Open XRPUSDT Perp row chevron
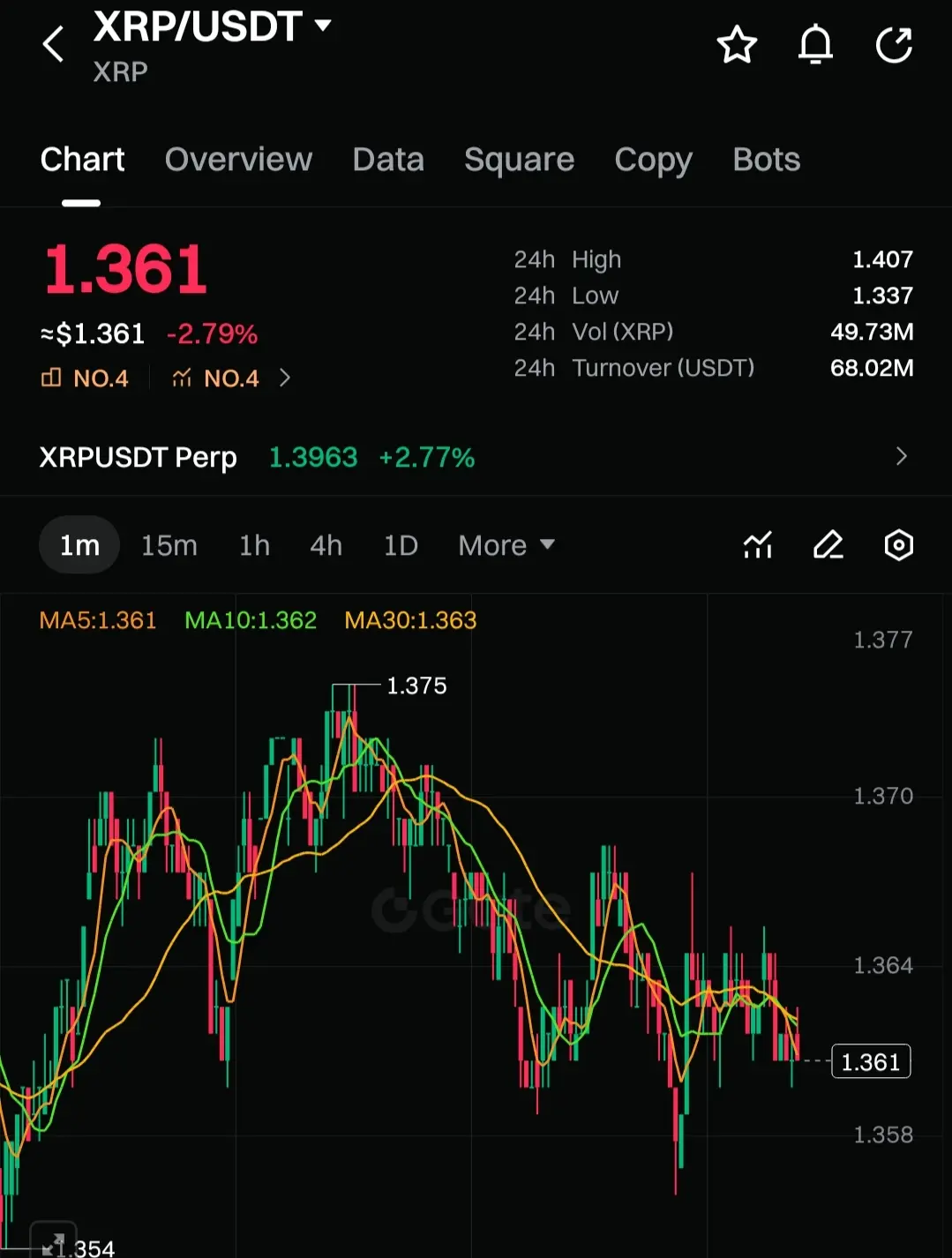Image resolution: width=952 pixels, height=1258 pixels. [x=901, y=456]
